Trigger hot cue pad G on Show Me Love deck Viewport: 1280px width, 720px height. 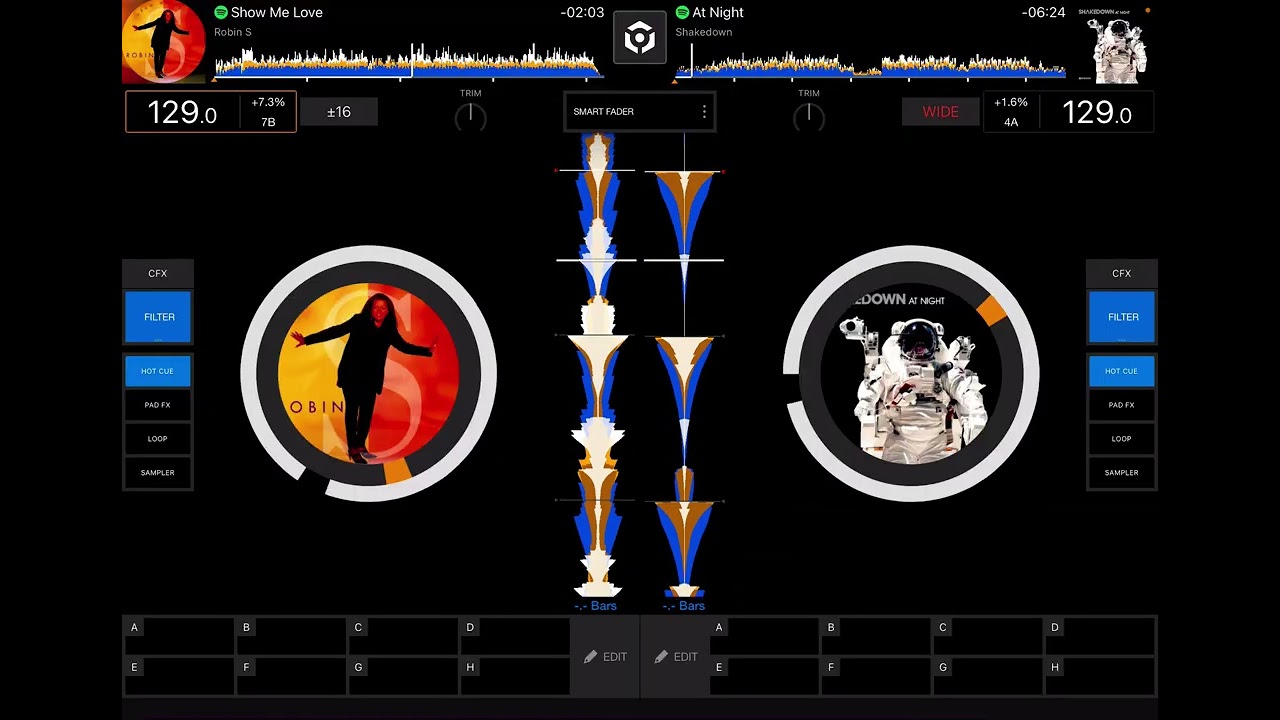403,676
